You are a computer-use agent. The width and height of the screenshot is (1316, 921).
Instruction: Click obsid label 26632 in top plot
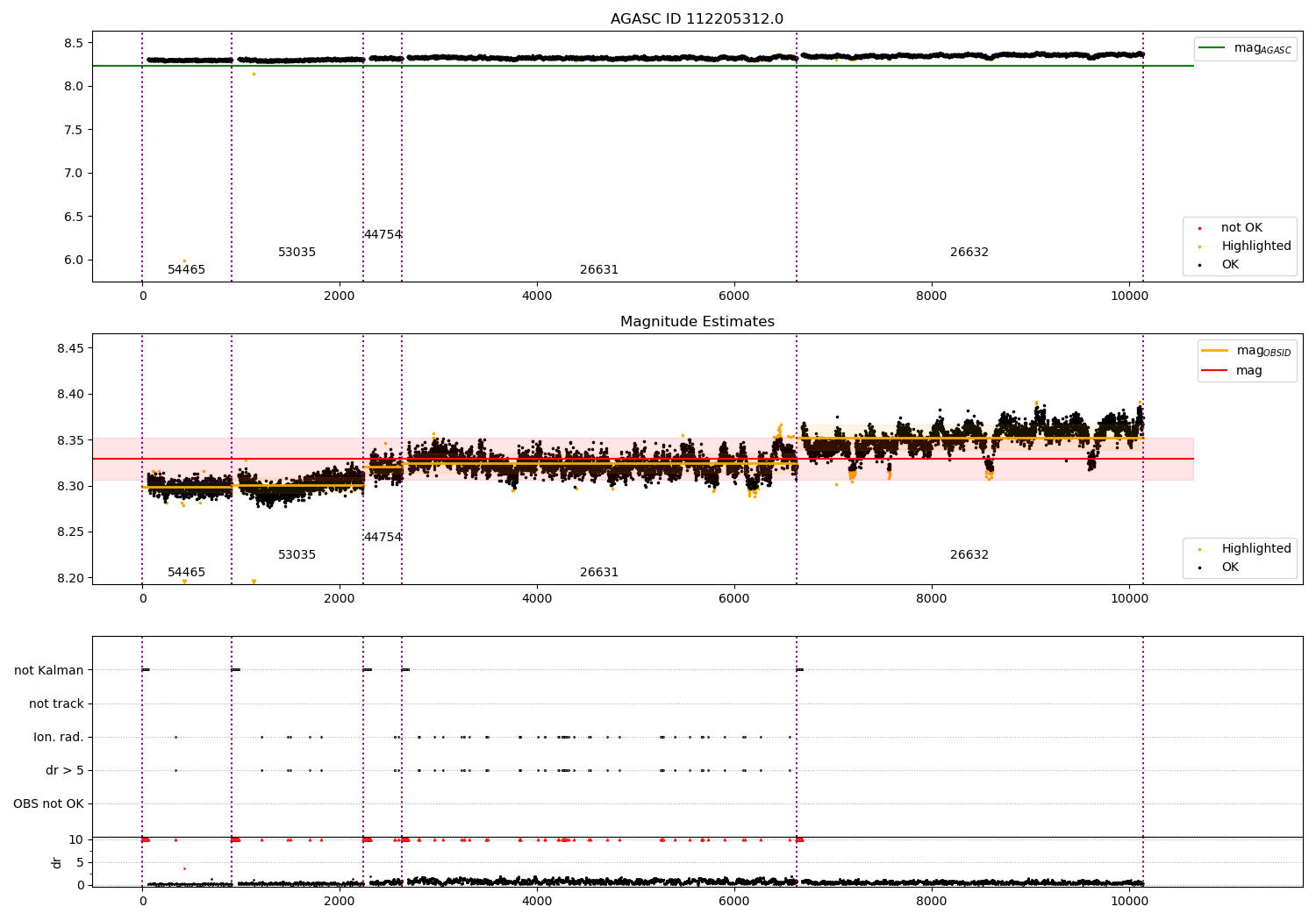point(969,253)
